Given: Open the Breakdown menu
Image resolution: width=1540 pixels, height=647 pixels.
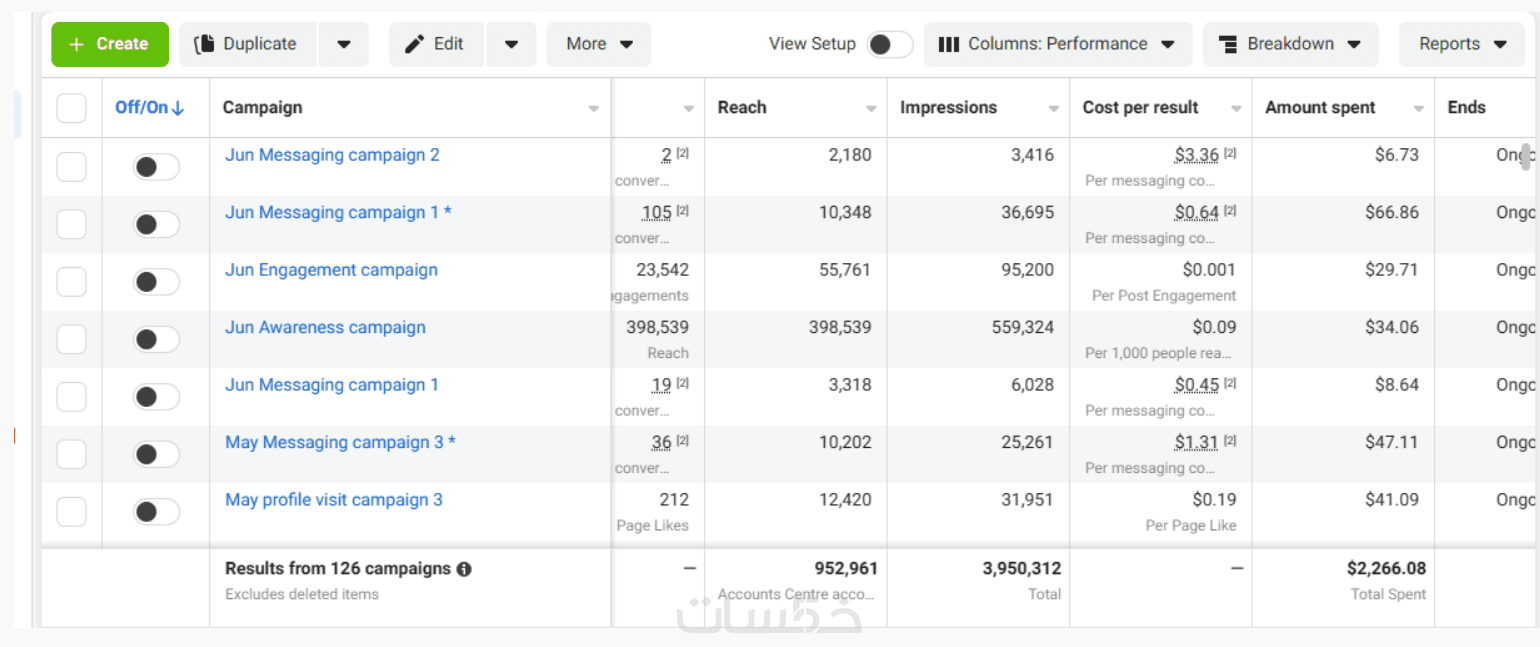Looking at the screenshot, I should (x=1290, y=44).
